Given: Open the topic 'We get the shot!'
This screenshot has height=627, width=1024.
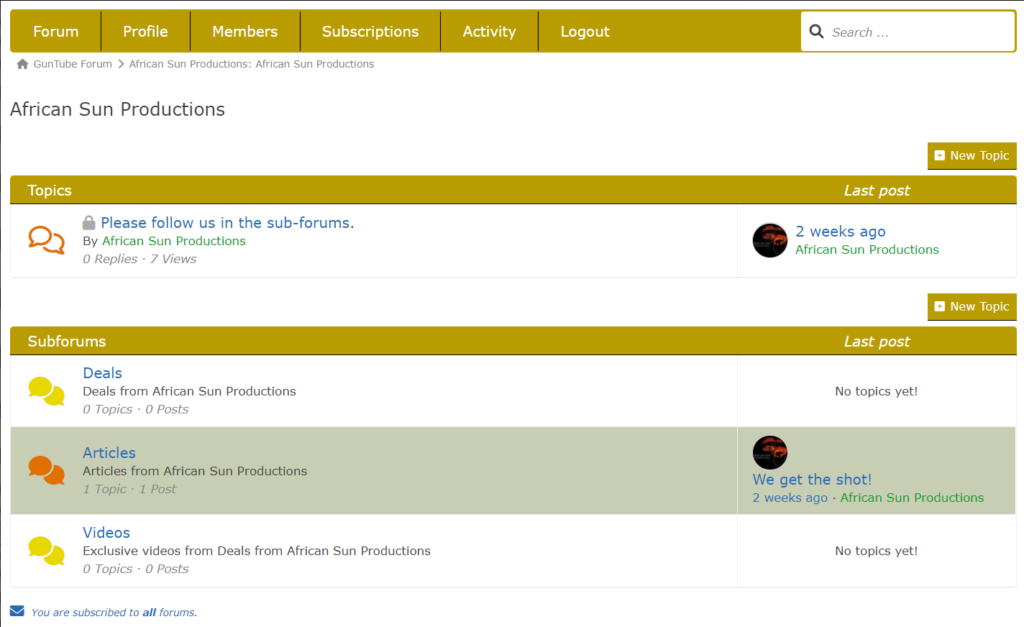Looking at the screenshot, I should [x=811, y=479].
